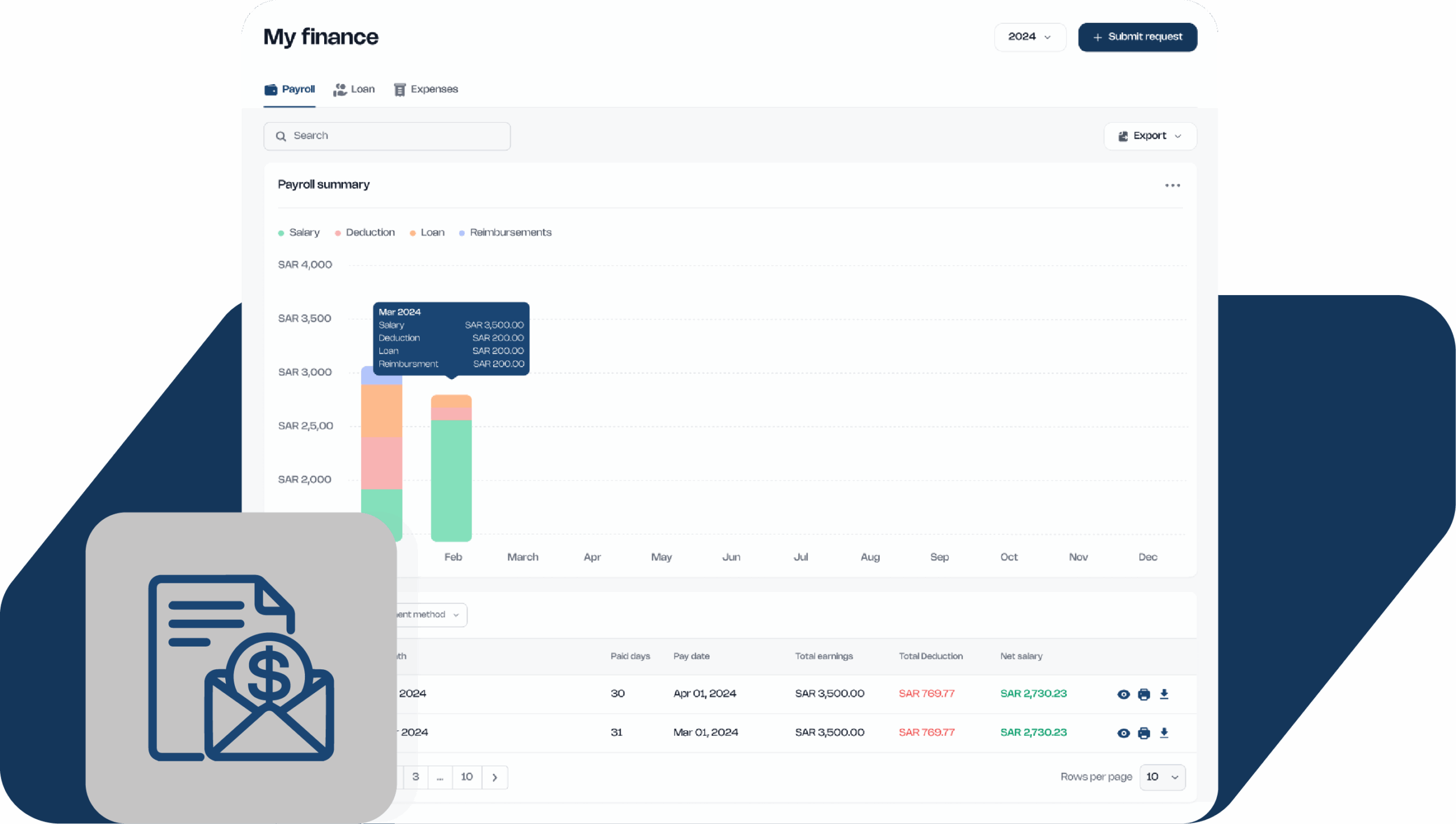Go to page 10 in pagination
The width and height of the screenshot is (1456, 824).
[467, 777]
